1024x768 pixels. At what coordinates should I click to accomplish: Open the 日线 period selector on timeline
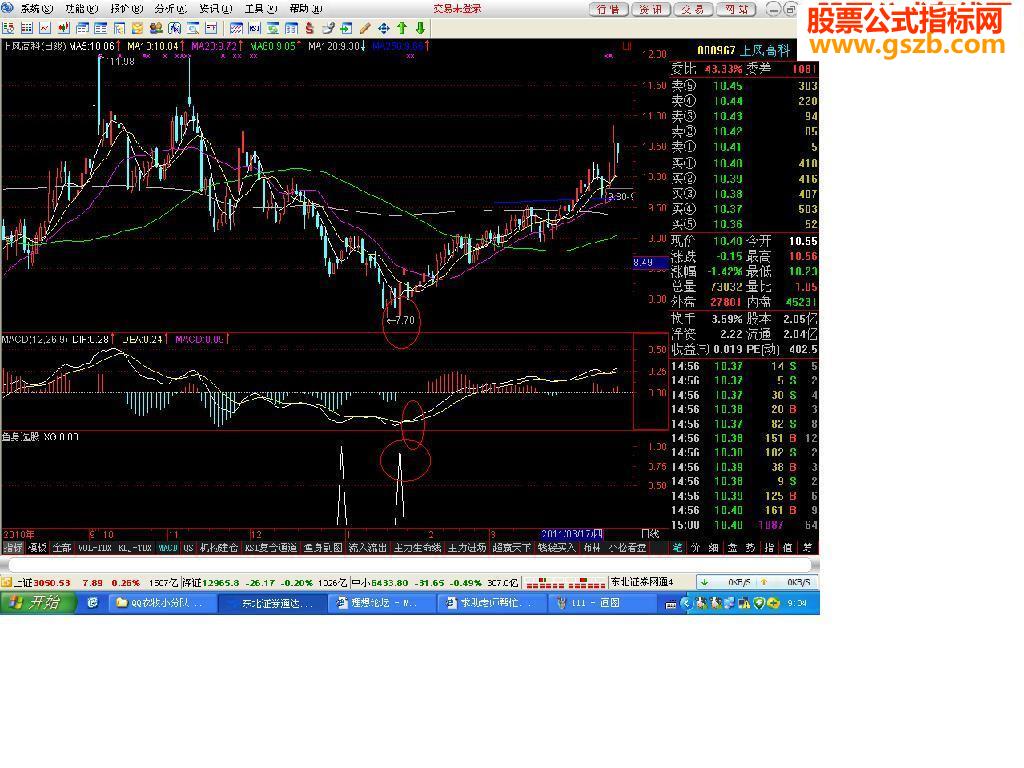tap(650, 534)
